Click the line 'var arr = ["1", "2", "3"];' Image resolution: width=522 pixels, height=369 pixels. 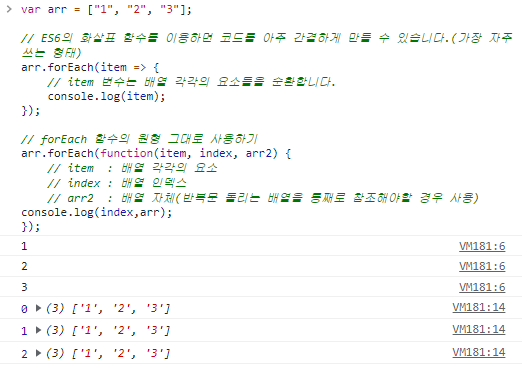pyautogui.click(x=106, y=9)
